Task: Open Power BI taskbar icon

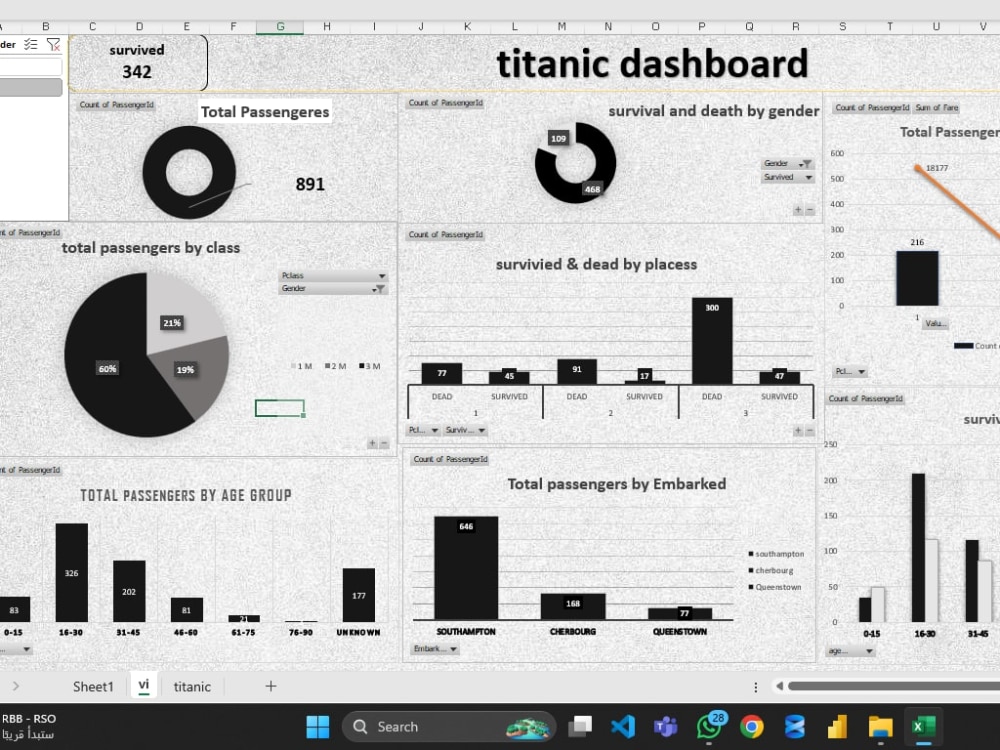Action: tap(837, 726)
